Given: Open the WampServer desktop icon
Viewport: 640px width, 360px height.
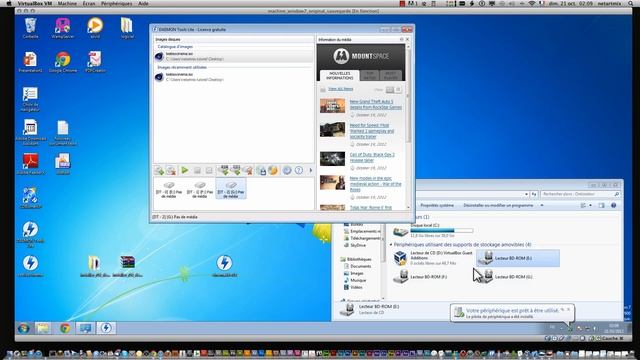Looking at the screenshot, I should (62, 28).
